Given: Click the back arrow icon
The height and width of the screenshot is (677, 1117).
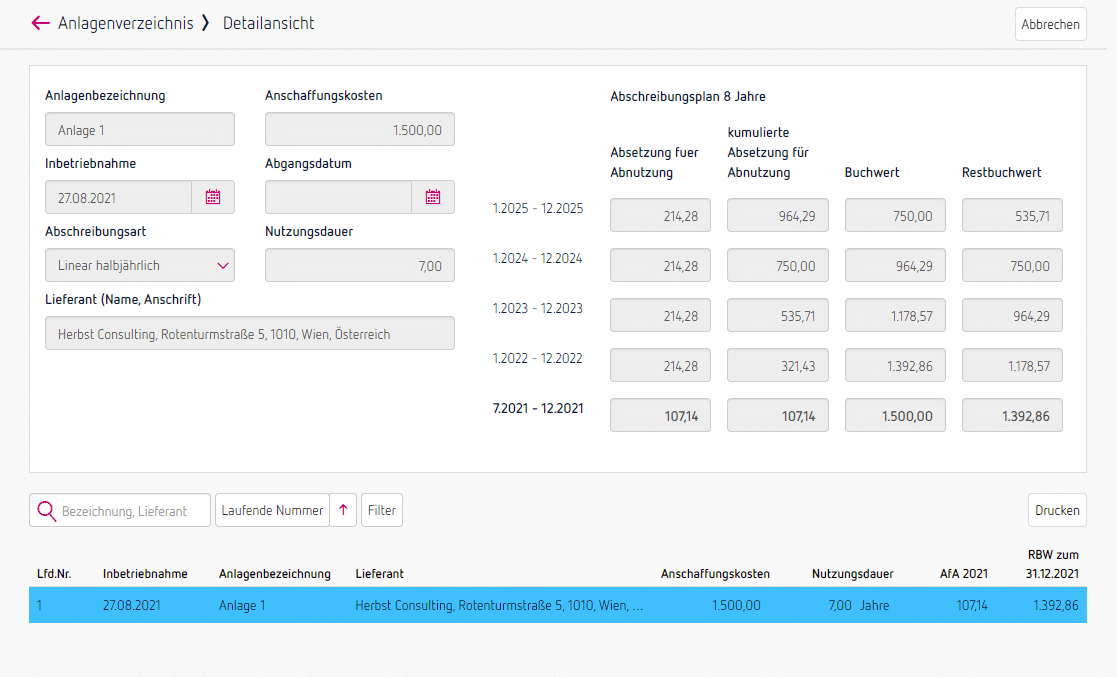Looking at the screenshot, I should 40,23.
